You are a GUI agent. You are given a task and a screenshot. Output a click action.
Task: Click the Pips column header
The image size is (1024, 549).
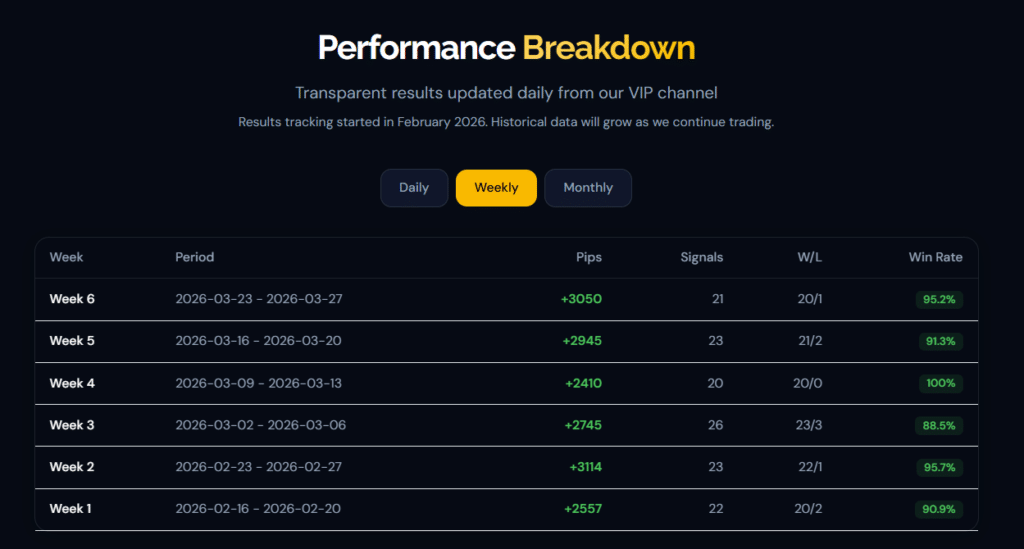[x=588, y=257]
